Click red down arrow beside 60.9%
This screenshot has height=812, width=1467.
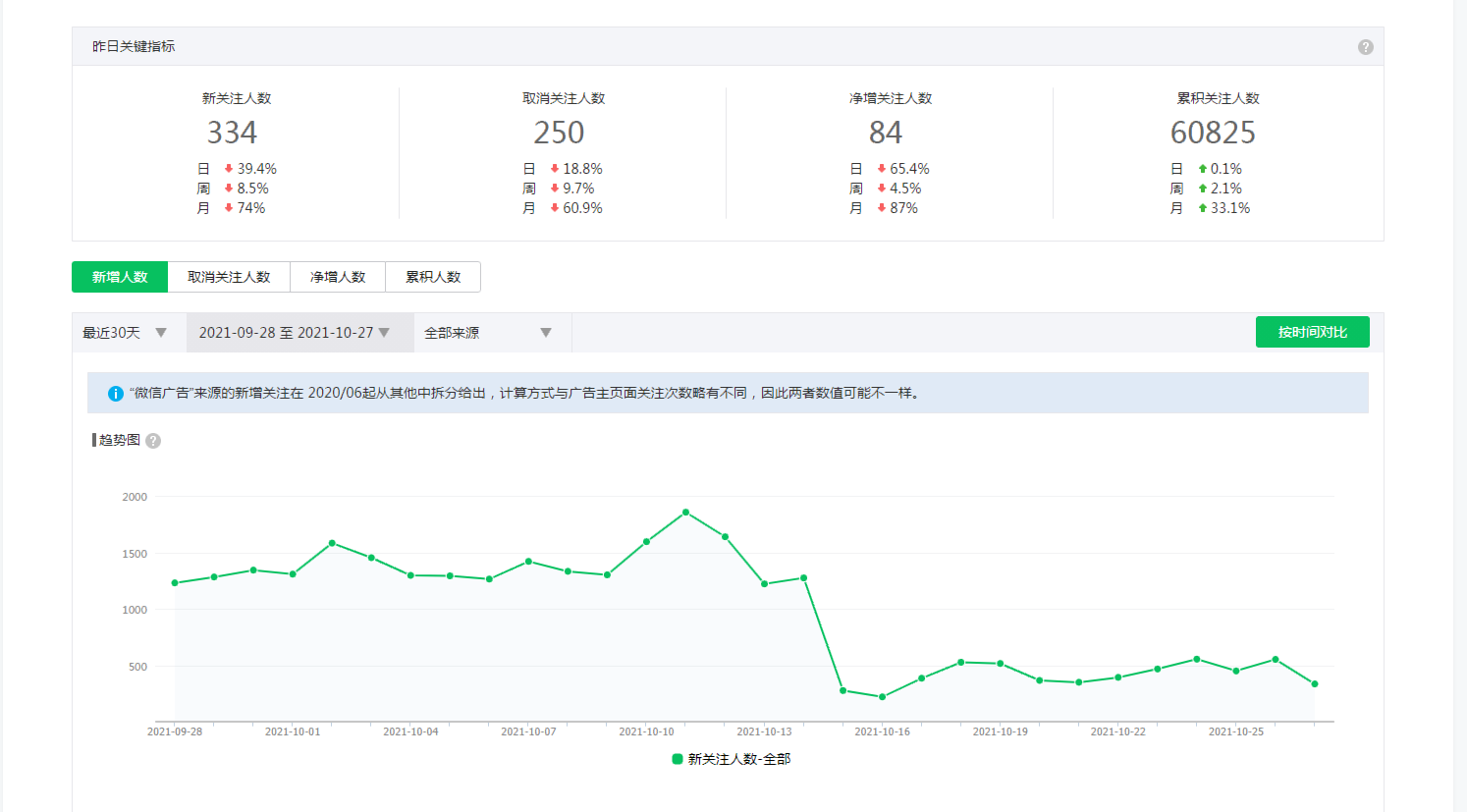pyautogui.click(x=555, y=208)
